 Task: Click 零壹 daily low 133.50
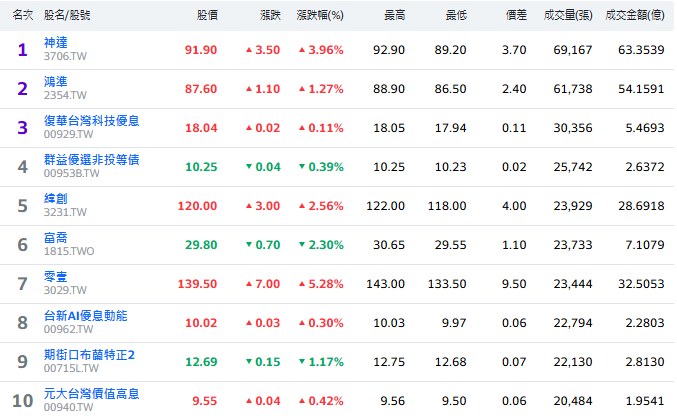[x=447, y=284]
